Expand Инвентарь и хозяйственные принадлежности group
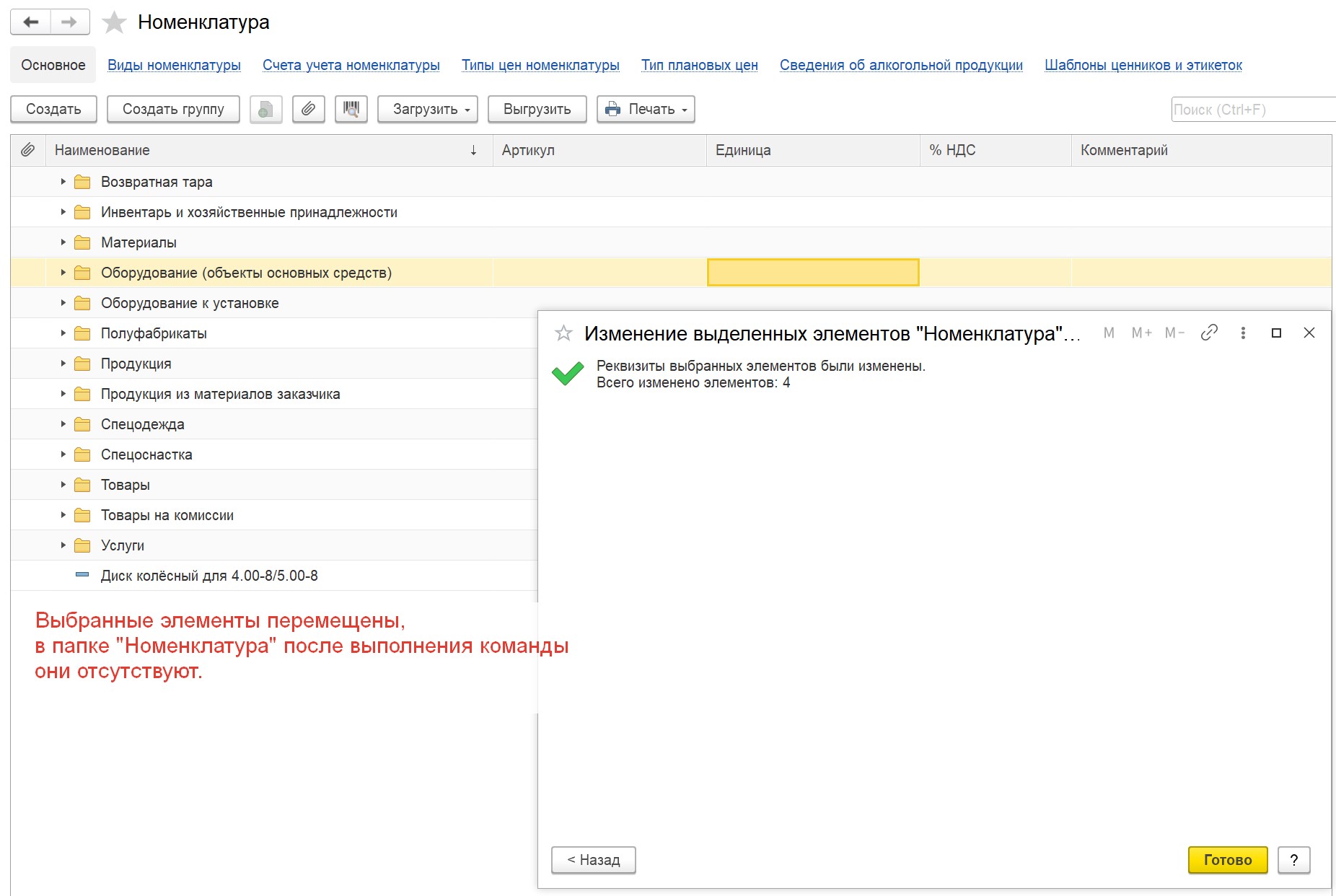Image resolution: width=1336 pixels, height=896 pixels. 63,212
